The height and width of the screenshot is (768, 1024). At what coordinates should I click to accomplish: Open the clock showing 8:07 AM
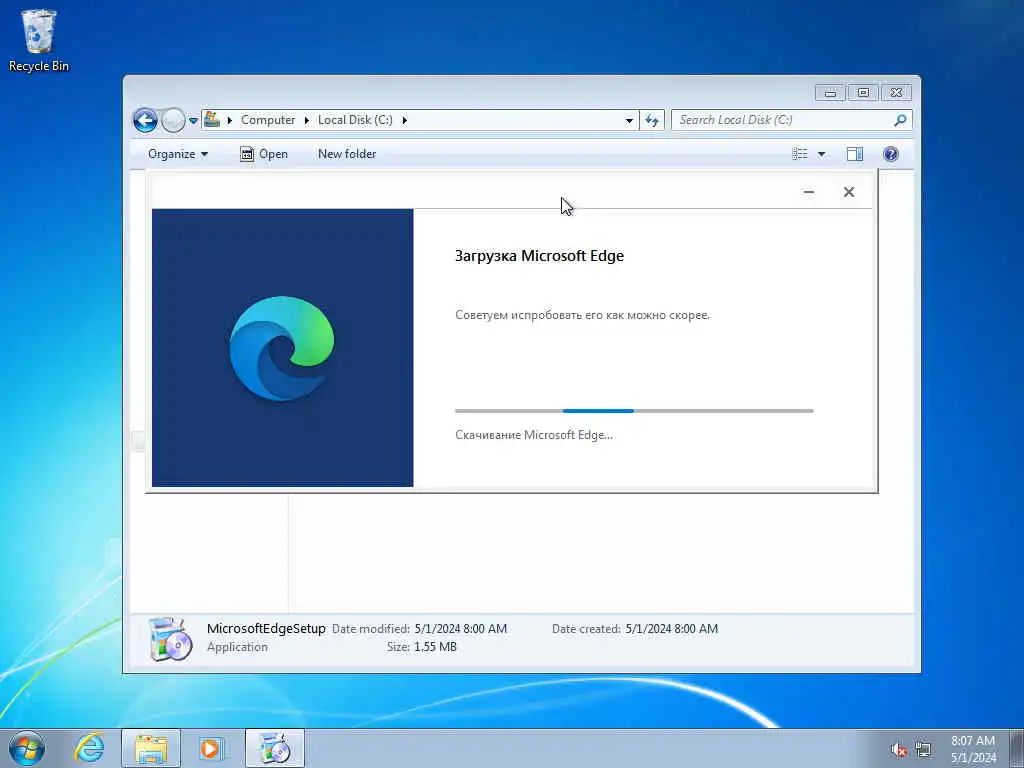point(973,749)
